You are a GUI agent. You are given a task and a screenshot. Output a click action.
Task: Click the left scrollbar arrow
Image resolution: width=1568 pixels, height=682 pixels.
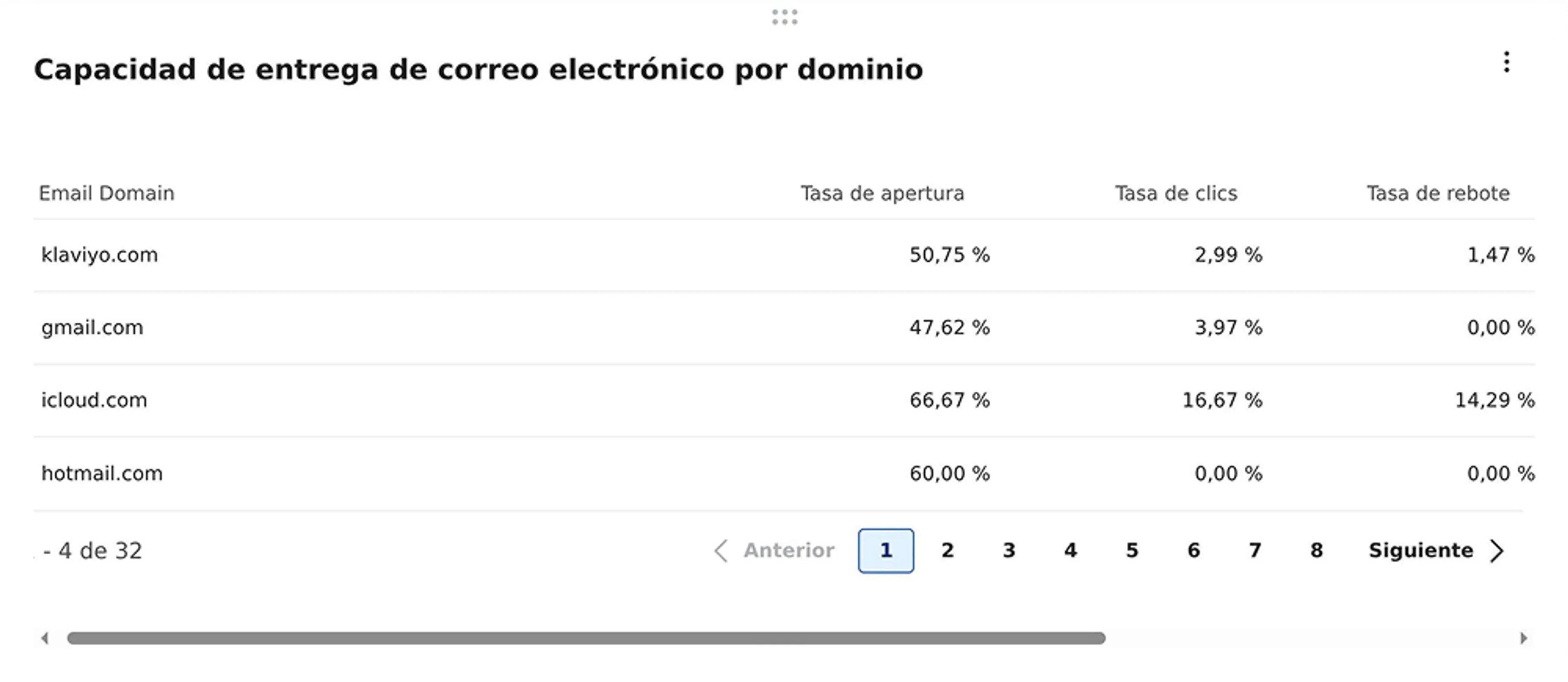(x=45, y=637)
